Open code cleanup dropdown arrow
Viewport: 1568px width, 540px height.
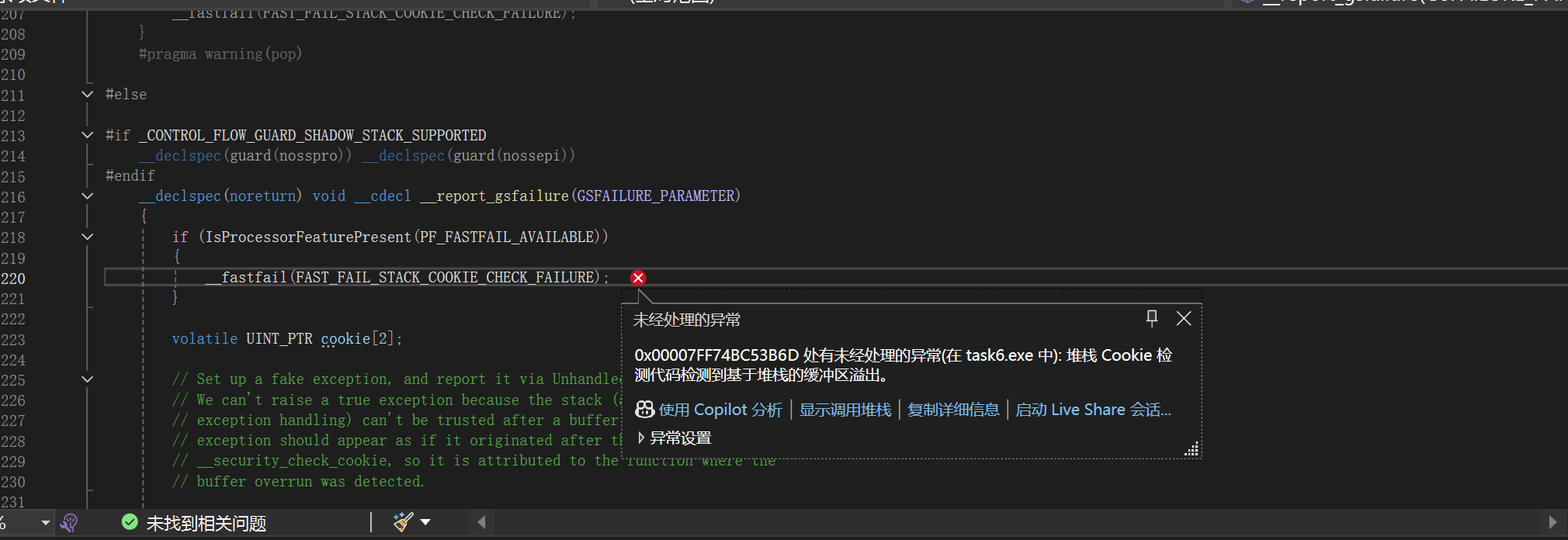pos(425,522)
